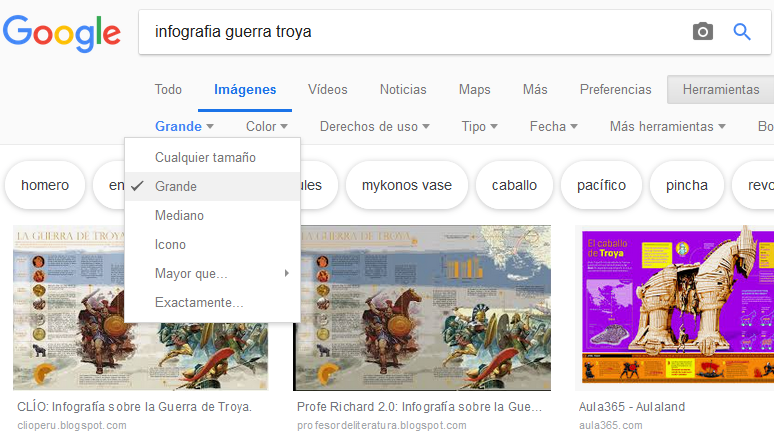Image resolution: width=774 pixels, height=445 pixels.
Task: Click the camera search-by-image icon
Action: click(x=703, y=32)
